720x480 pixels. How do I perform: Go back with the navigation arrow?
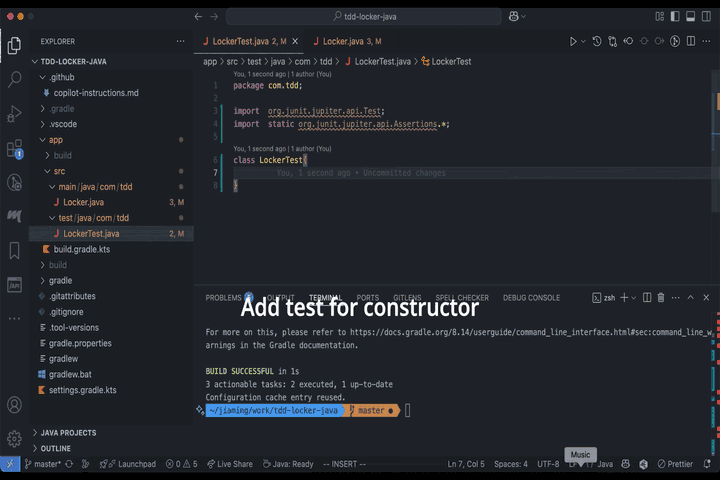coord(198,17)
